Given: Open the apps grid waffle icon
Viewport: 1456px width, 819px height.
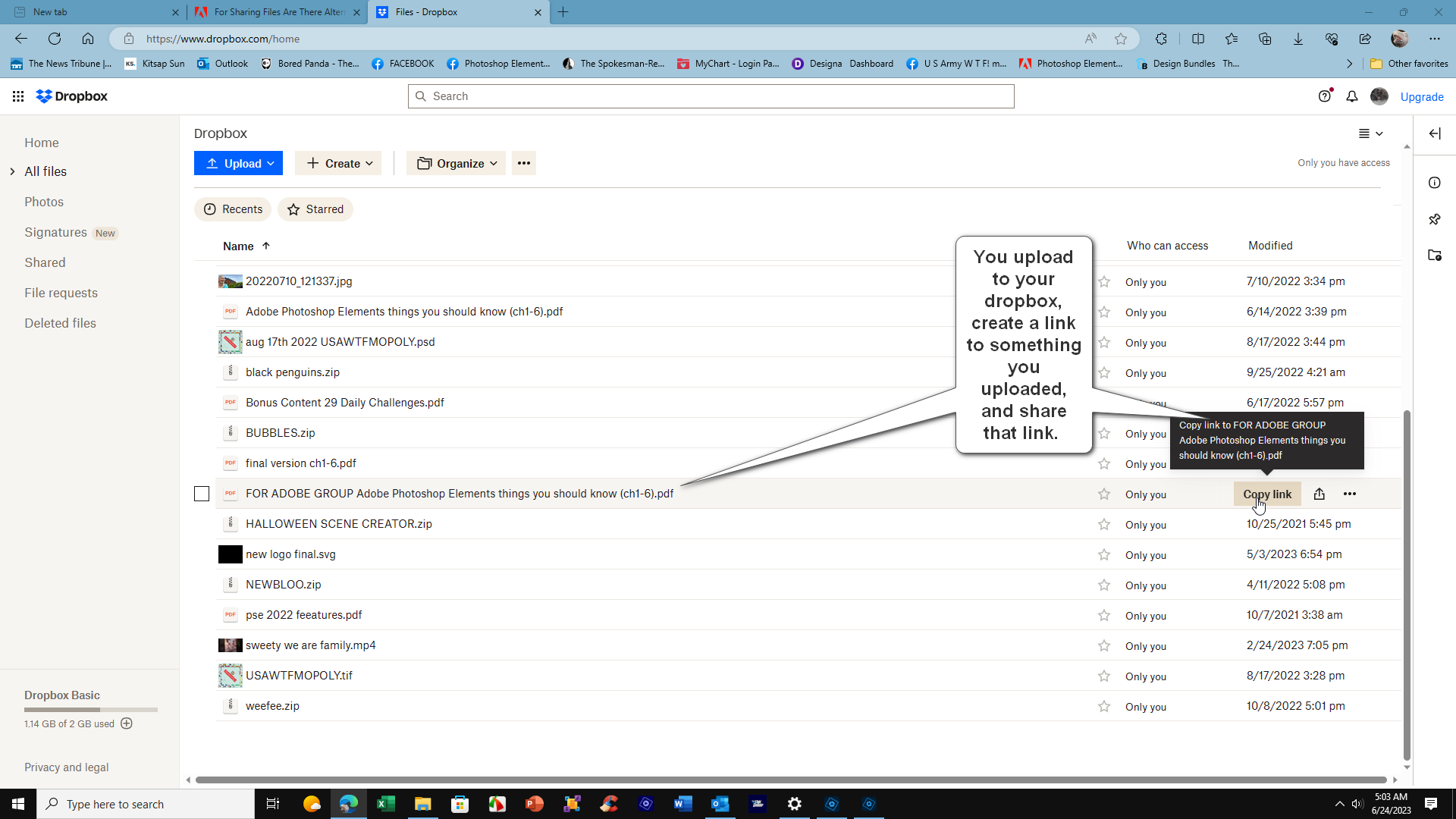Looking at the screenshot, I should 18,96.
